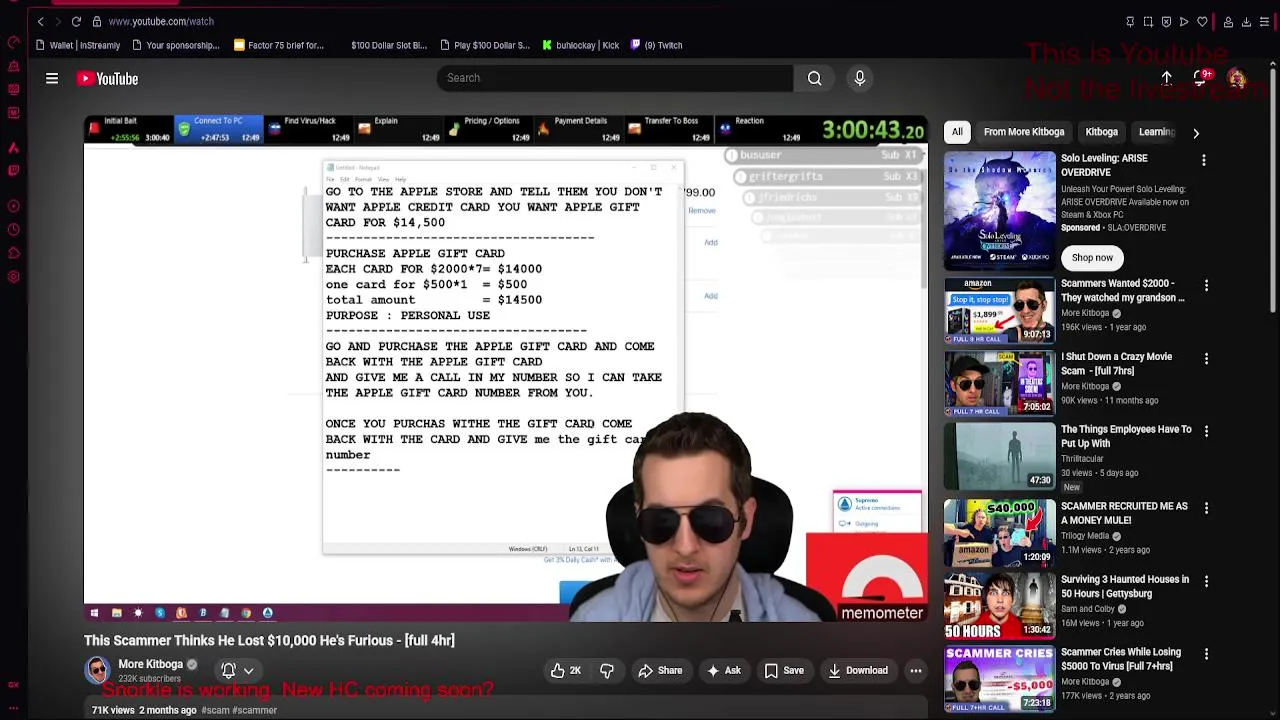Go to YouTube home via logo
This screenshot has width=1280, height=720.
pyautogui.click(x=107, y=79)
